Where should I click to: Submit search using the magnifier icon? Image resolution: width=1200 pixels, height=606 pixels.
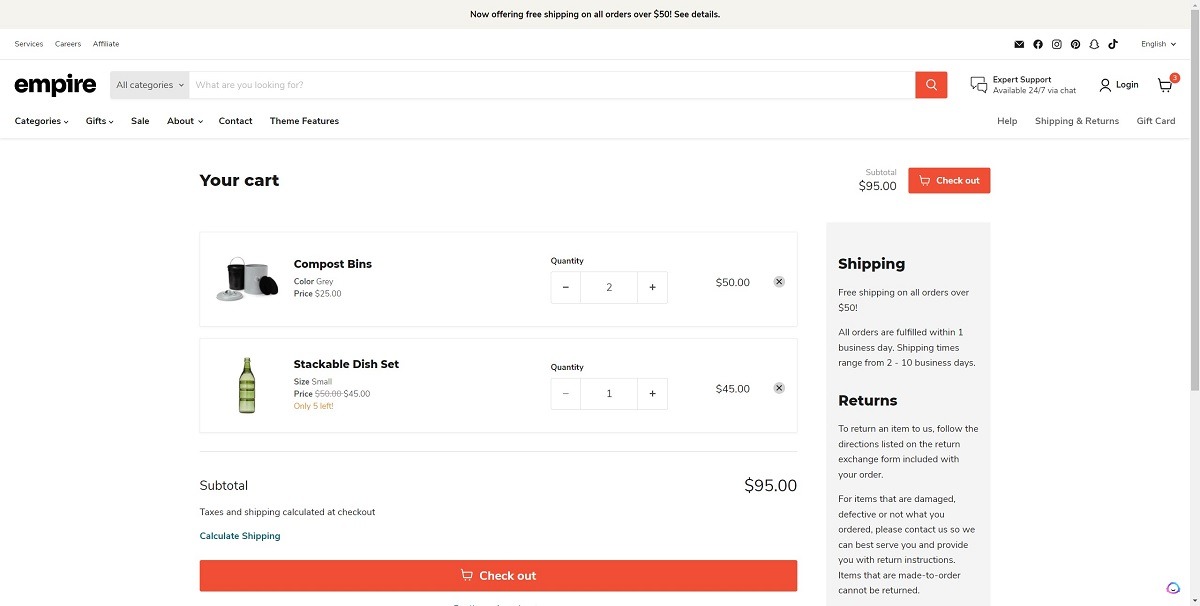[x=930, y=84]
